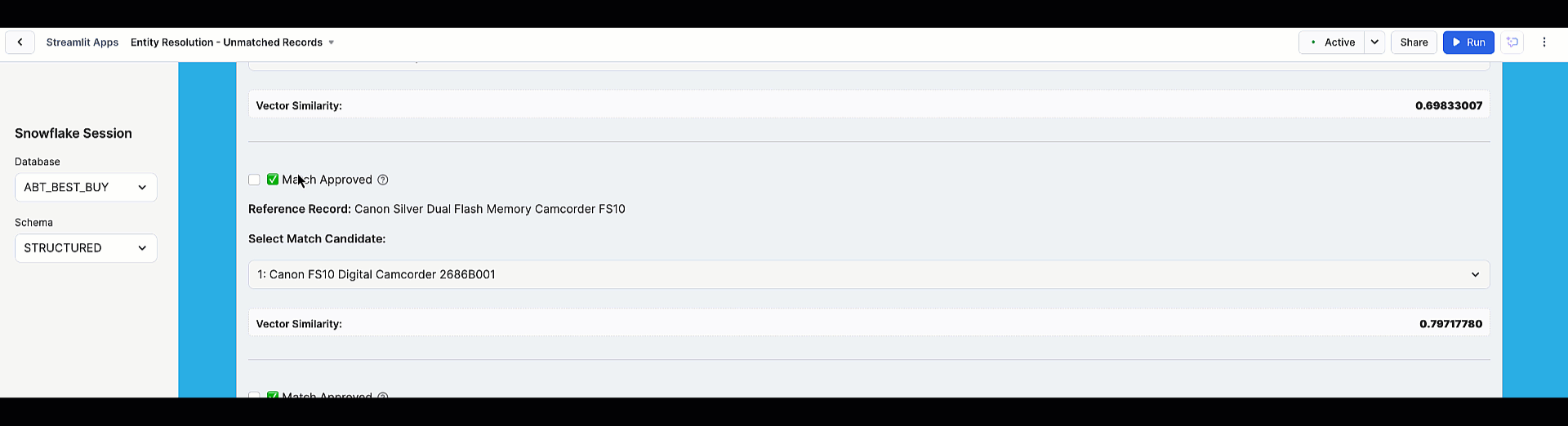Click the Active status label
The height and width of the screenshot is (426, 1568).
pos(1339,42)
